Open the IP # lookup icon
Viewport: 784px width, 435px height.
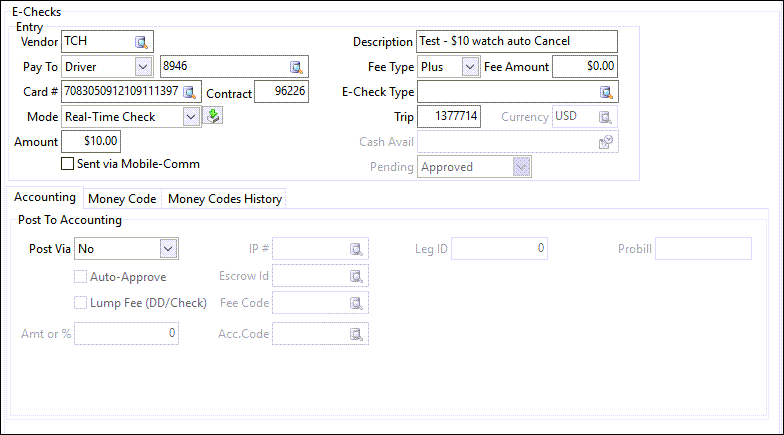pyautogui.click(x=356, y=248)
